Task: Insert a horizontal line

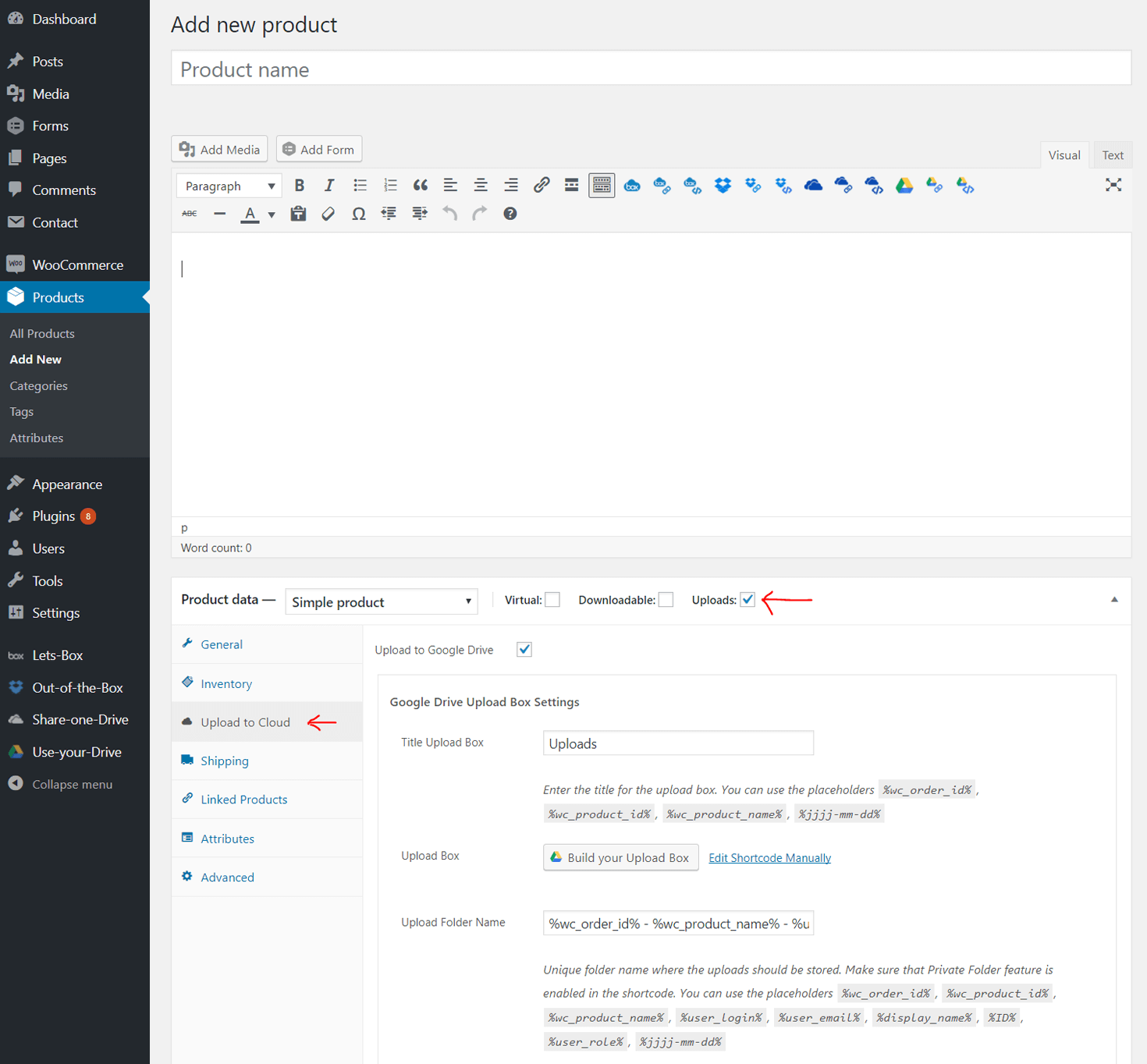Action: pyautogui.click(x=220, y=214)
